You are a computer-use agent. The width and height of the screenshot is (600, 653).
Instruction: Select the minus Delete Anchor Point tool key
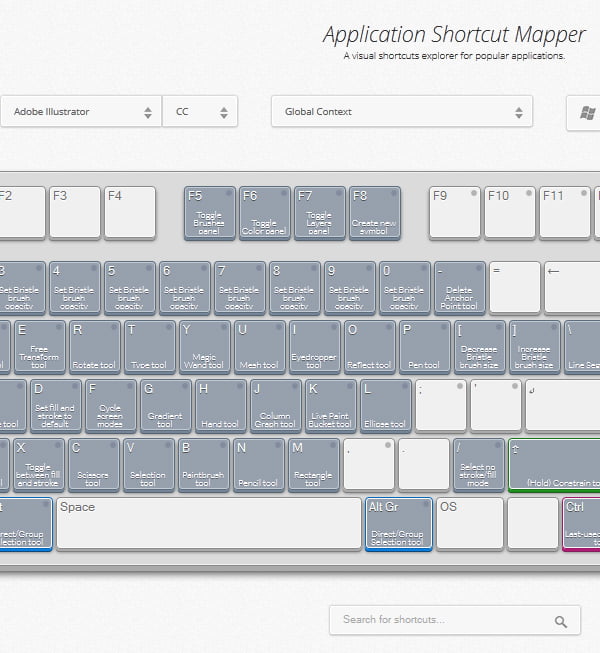[460, 288]
